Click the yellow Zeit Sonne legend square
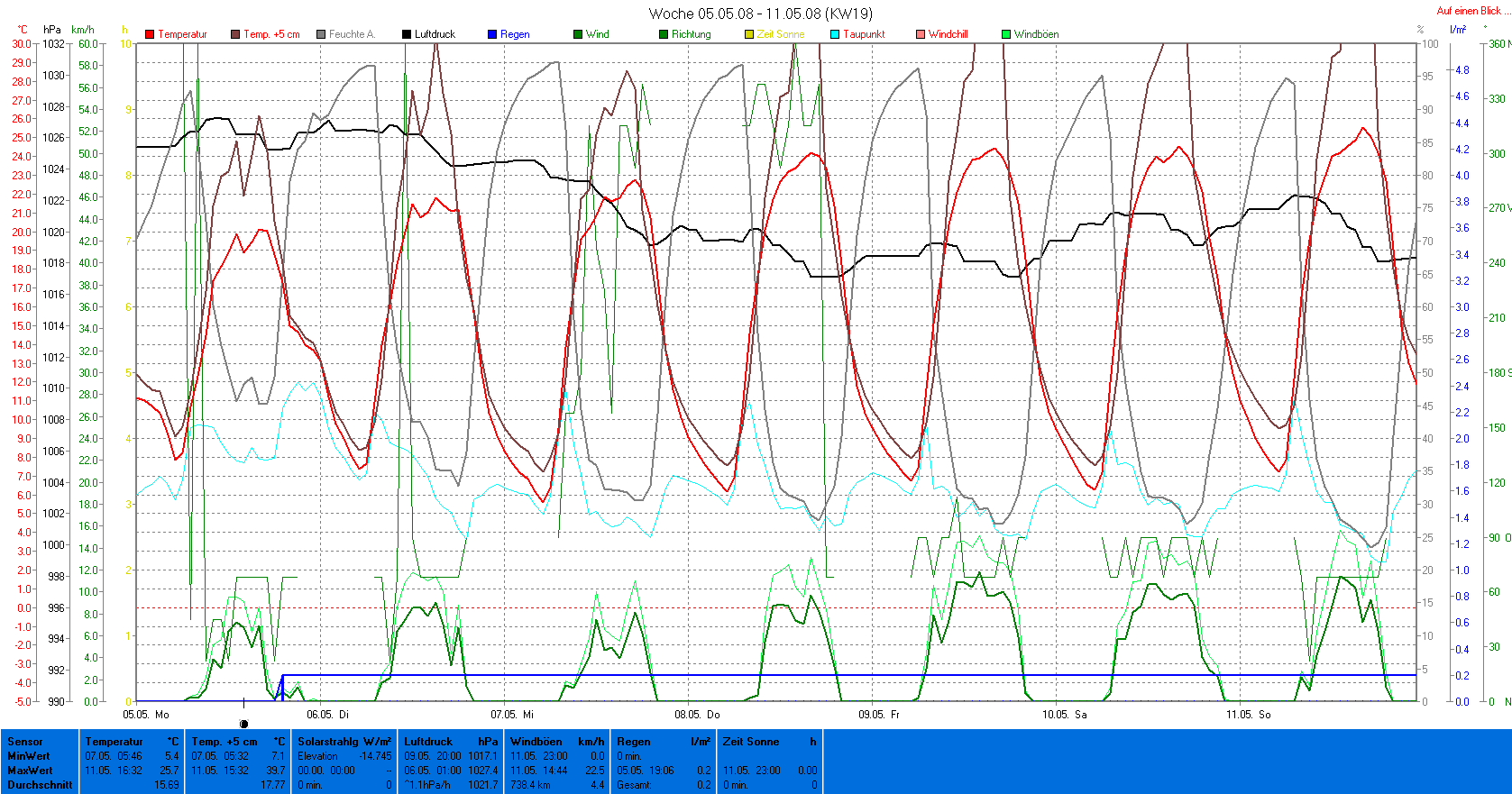The height and width of the screenshot is (794, 1512). click(749, 34)
